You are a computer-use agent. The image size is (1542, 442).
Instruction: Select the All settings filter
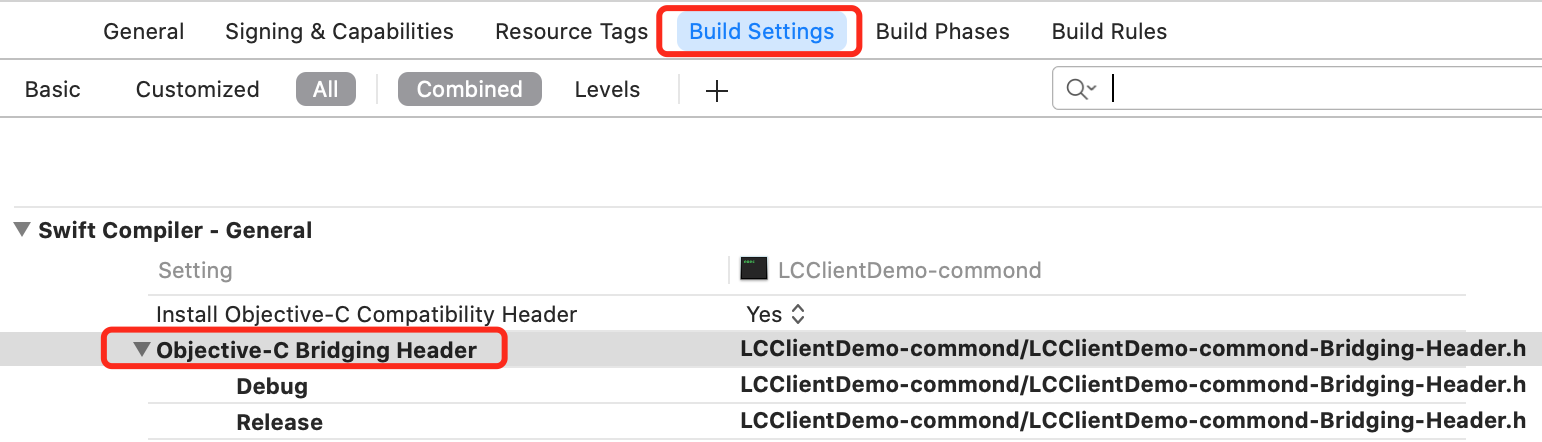pos(326,89)
